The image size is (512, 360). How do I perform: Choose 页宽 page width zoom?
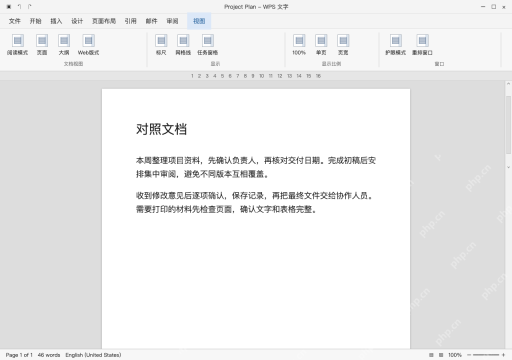pyautogui.click(x=343, y=45)
